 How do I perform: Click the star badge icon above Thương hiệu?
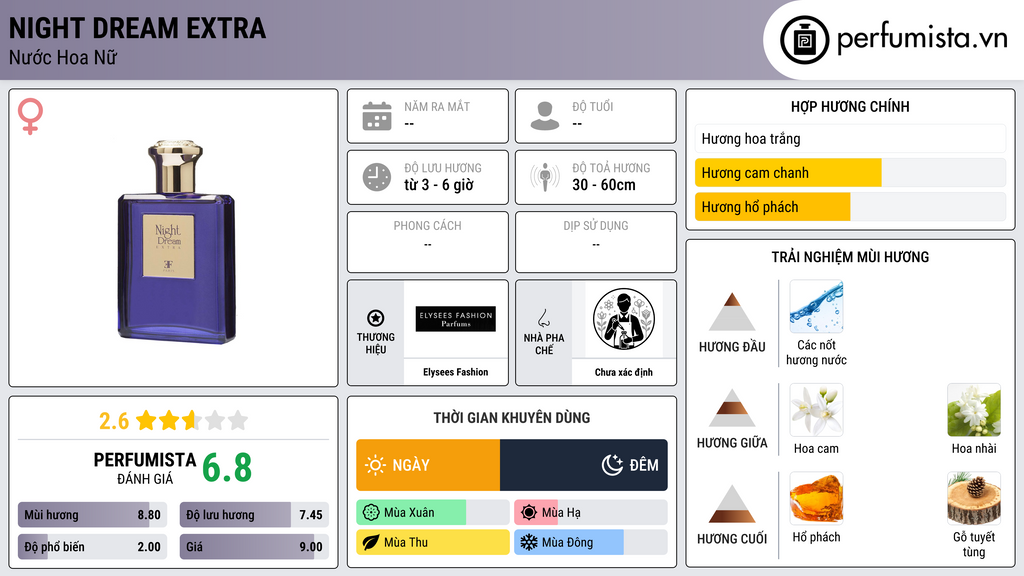[376, 318]
